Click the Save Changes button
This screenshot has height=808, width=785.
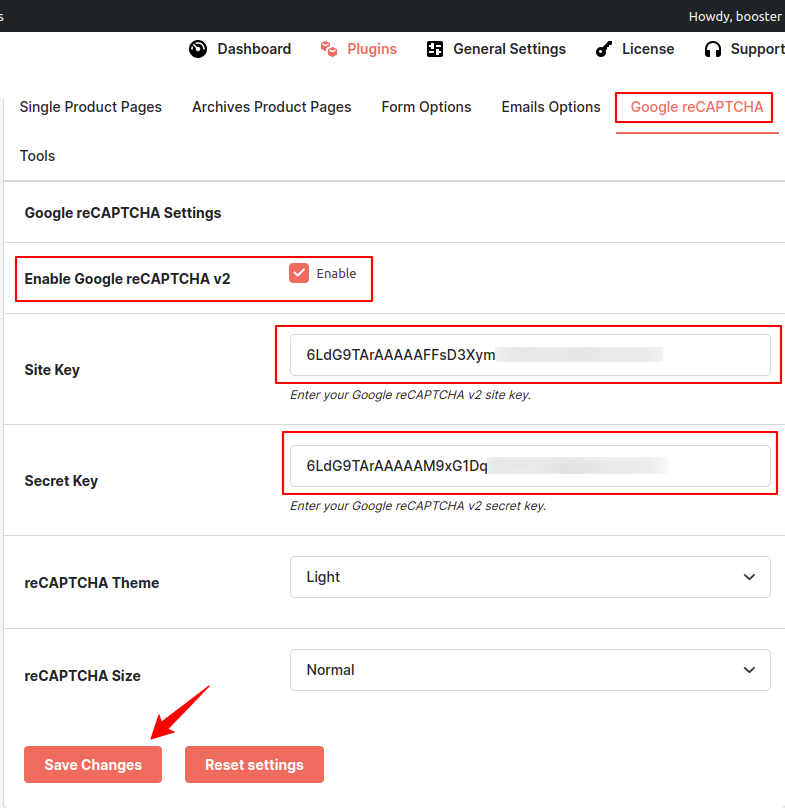pos(93,765)
